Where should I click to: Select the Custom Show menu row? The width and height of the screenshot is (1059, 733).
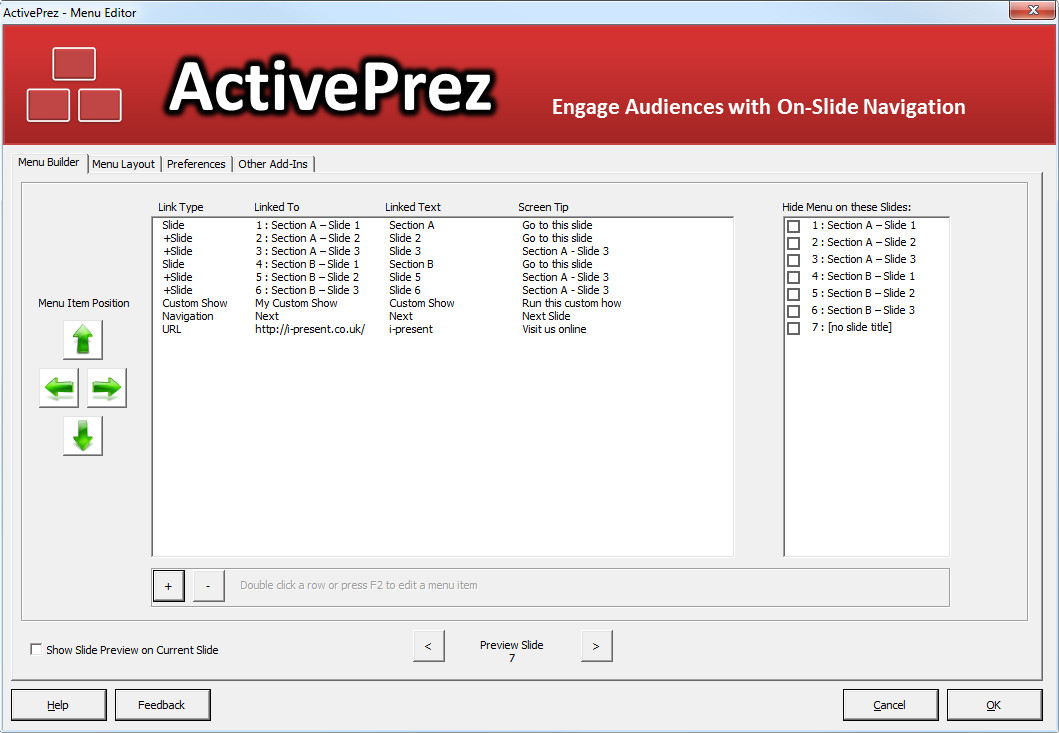(442, 303)
